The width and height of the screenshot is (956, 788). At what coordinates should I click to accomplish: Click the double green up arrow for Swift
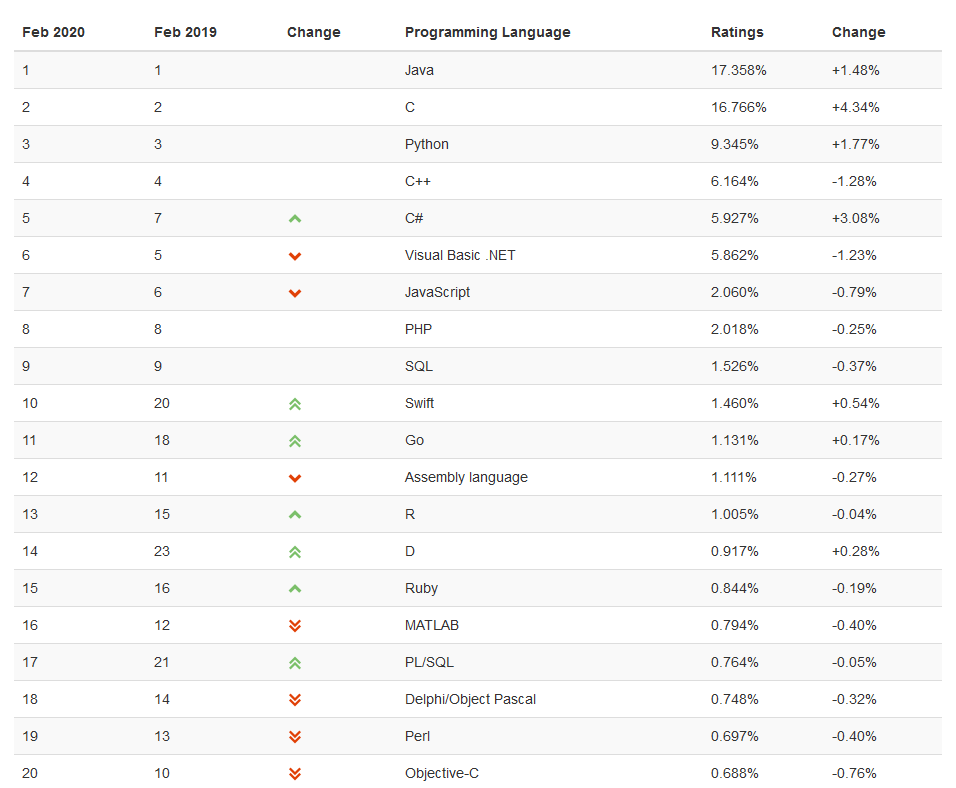295,404
